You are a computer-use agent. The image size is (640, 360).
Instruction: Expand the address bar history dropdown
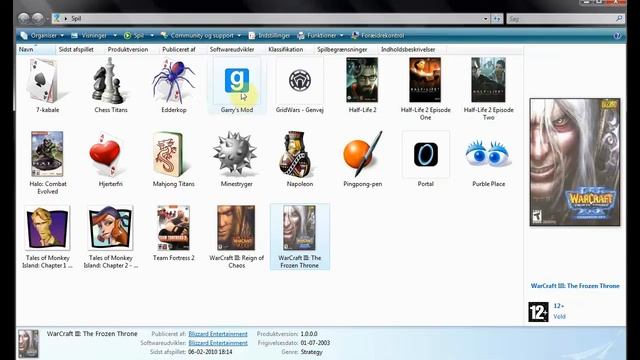coord(485,18)
